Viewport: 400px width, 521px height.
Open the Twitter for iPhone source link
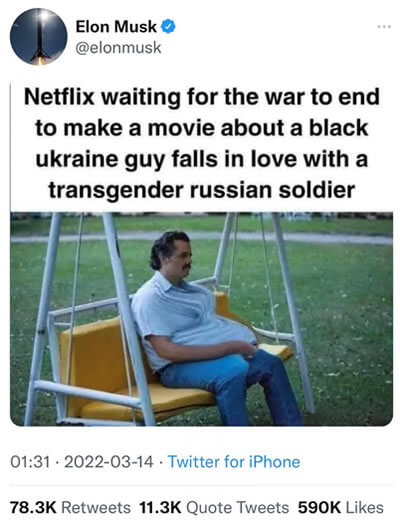(x=234, y=462)
